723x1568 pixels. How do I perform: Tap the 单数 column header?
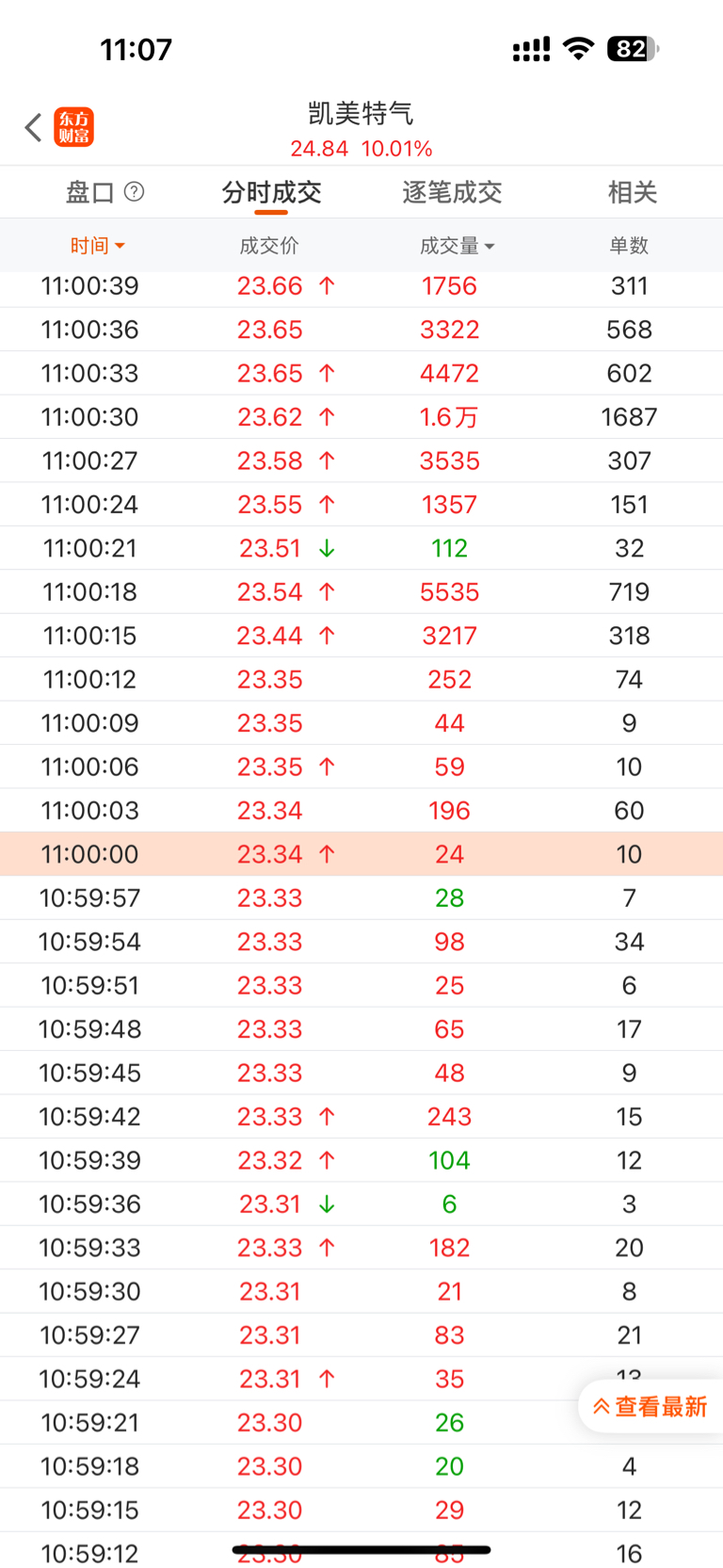(x=629, y=246)
